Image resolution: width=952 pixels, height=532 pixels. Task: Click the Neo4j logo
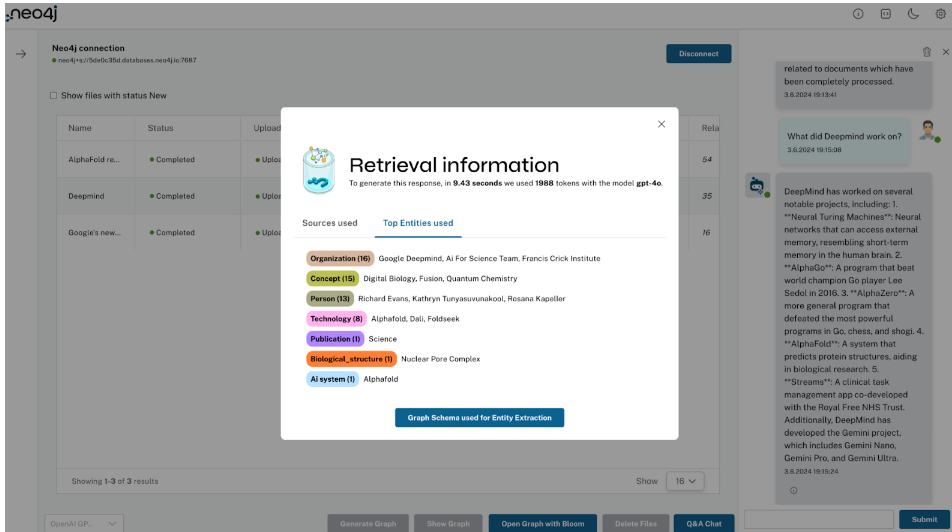pyautogui.click(x=32, y=14)
